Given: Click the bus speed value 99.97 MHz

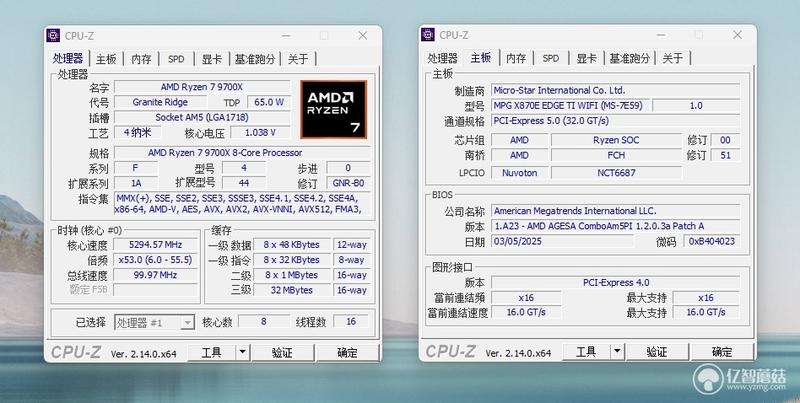Looking at the screenshot, I should tap(156, 275).
